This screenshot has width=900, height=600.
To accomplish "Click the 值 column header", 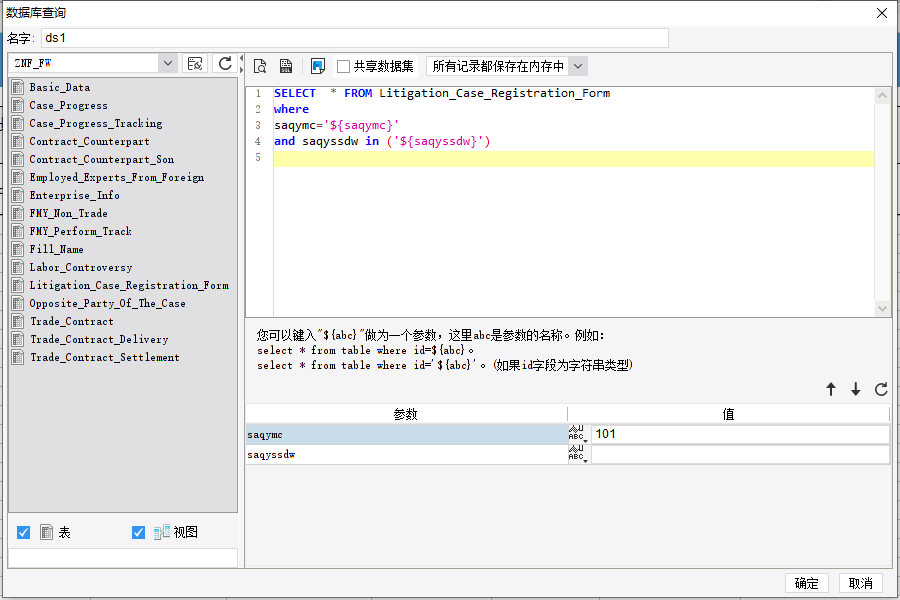I will pos(728,414).
